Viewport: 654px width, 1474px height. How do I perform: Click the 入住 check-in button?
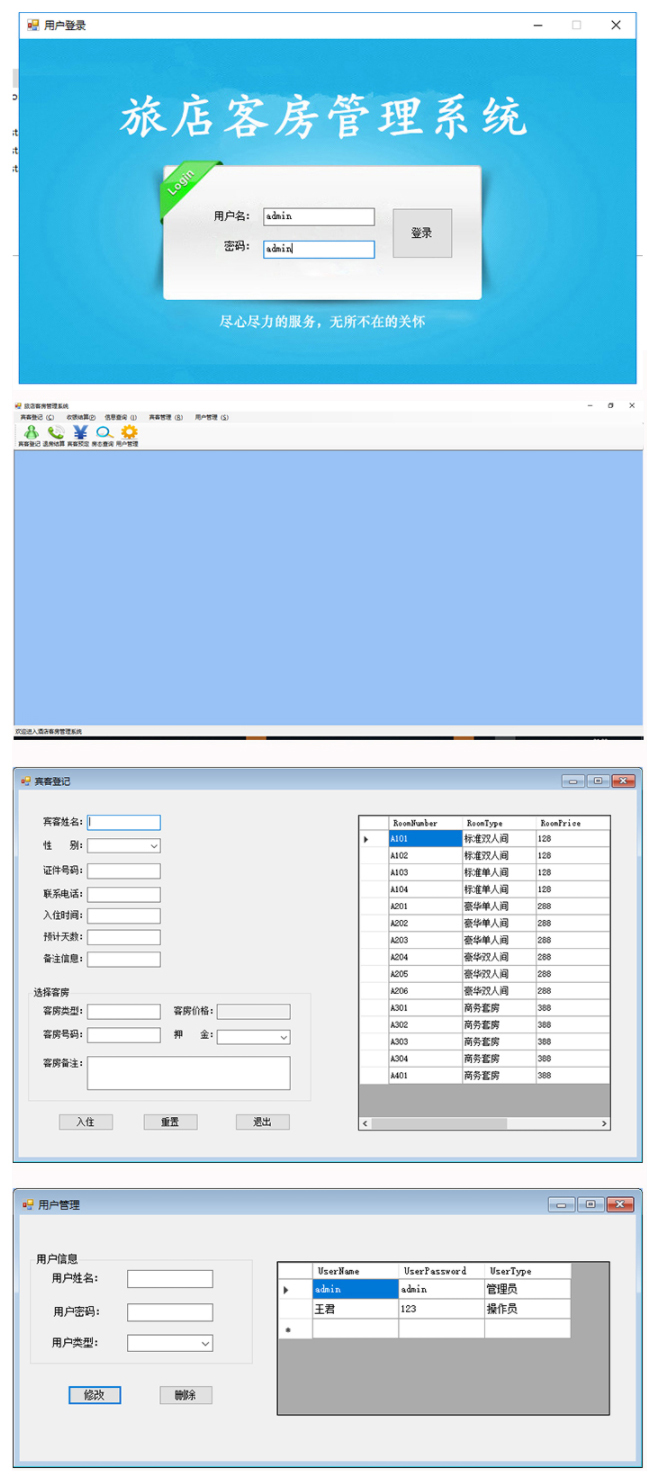coord(85,1122)
